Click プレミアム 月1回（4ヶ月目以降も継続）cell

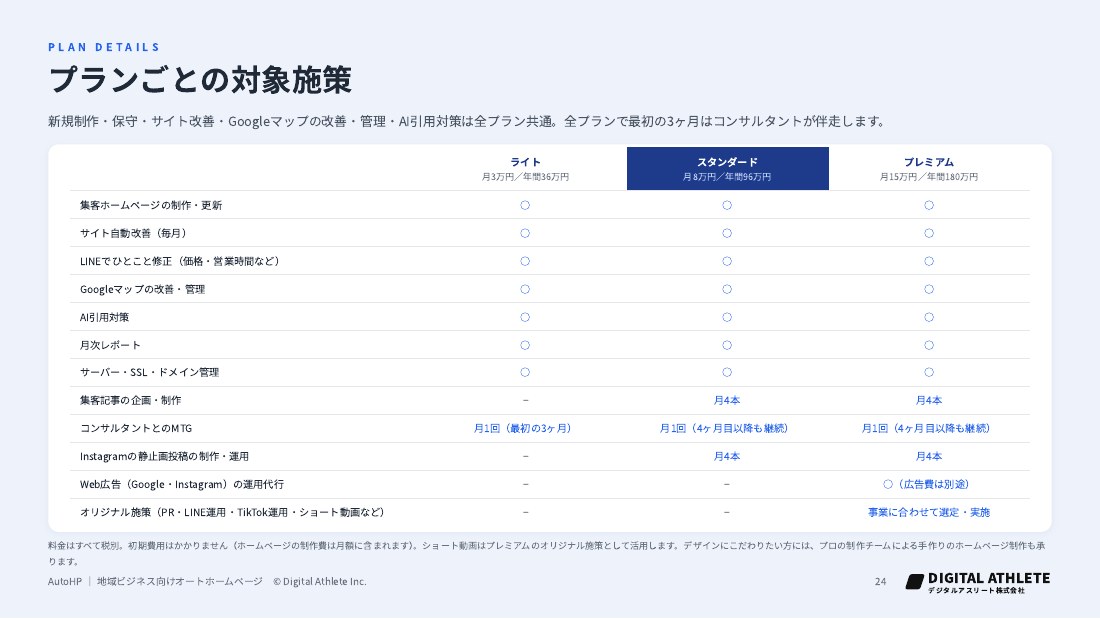[929, 428]
